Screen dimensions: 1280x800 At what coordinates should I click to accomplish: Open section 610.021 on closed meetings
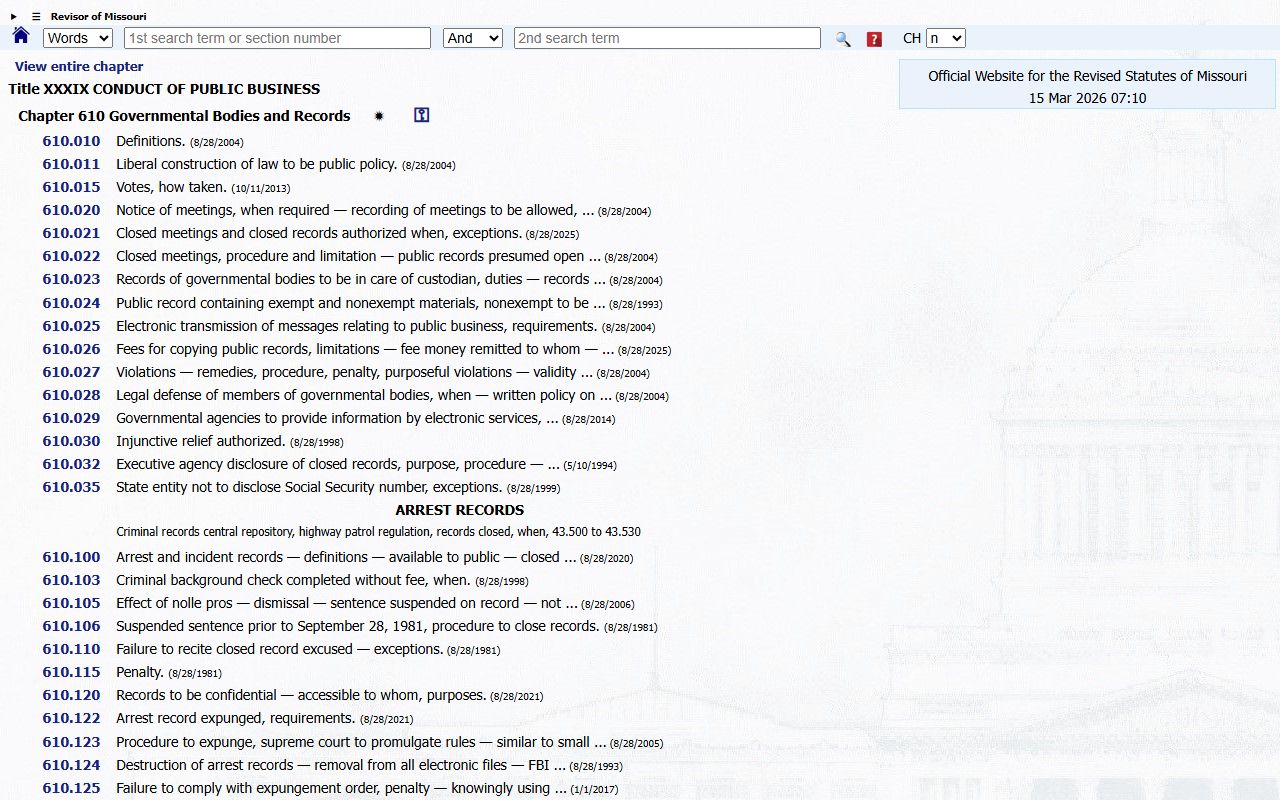pyautogui.click(x=71, y=233)
